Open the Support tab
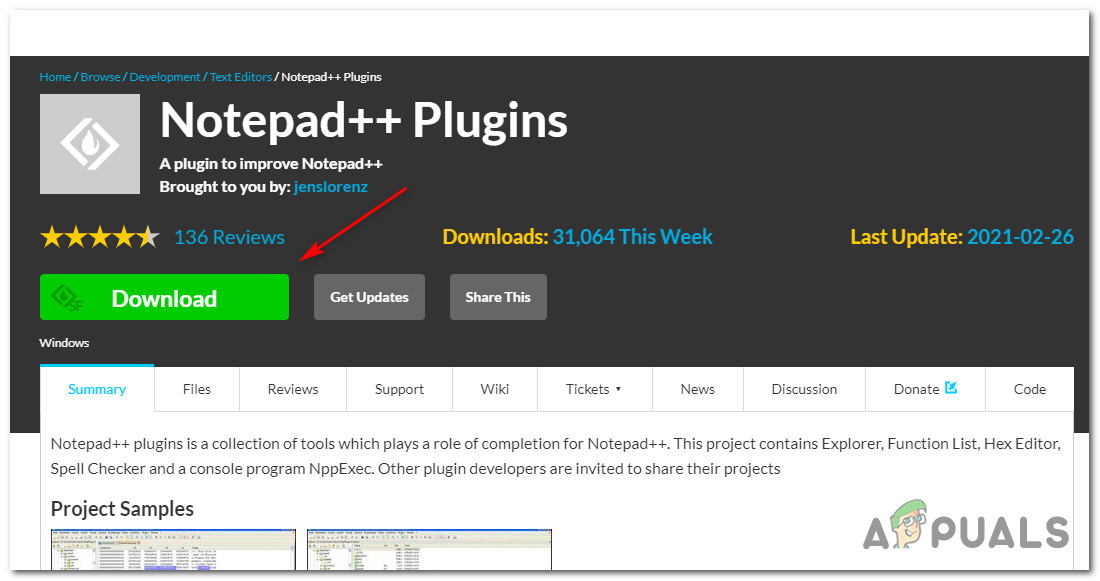 point(399,389)
